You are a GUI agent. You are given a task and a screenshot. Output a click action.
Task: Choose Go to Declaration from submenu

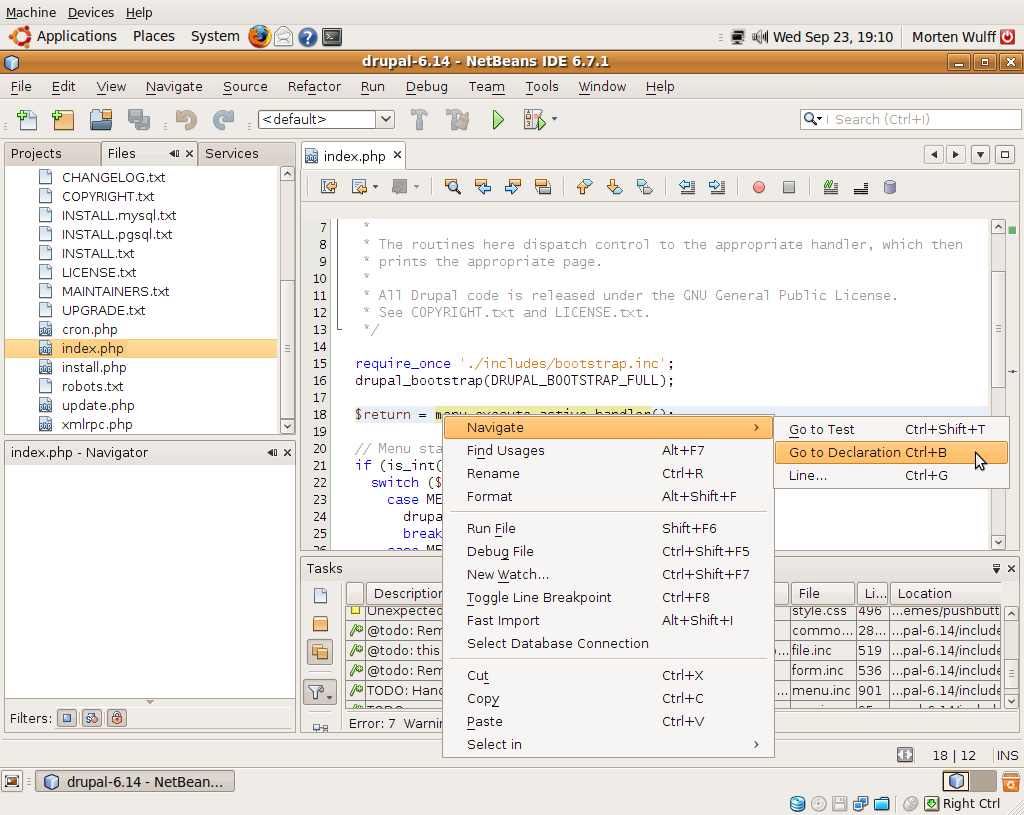point(891,453)
